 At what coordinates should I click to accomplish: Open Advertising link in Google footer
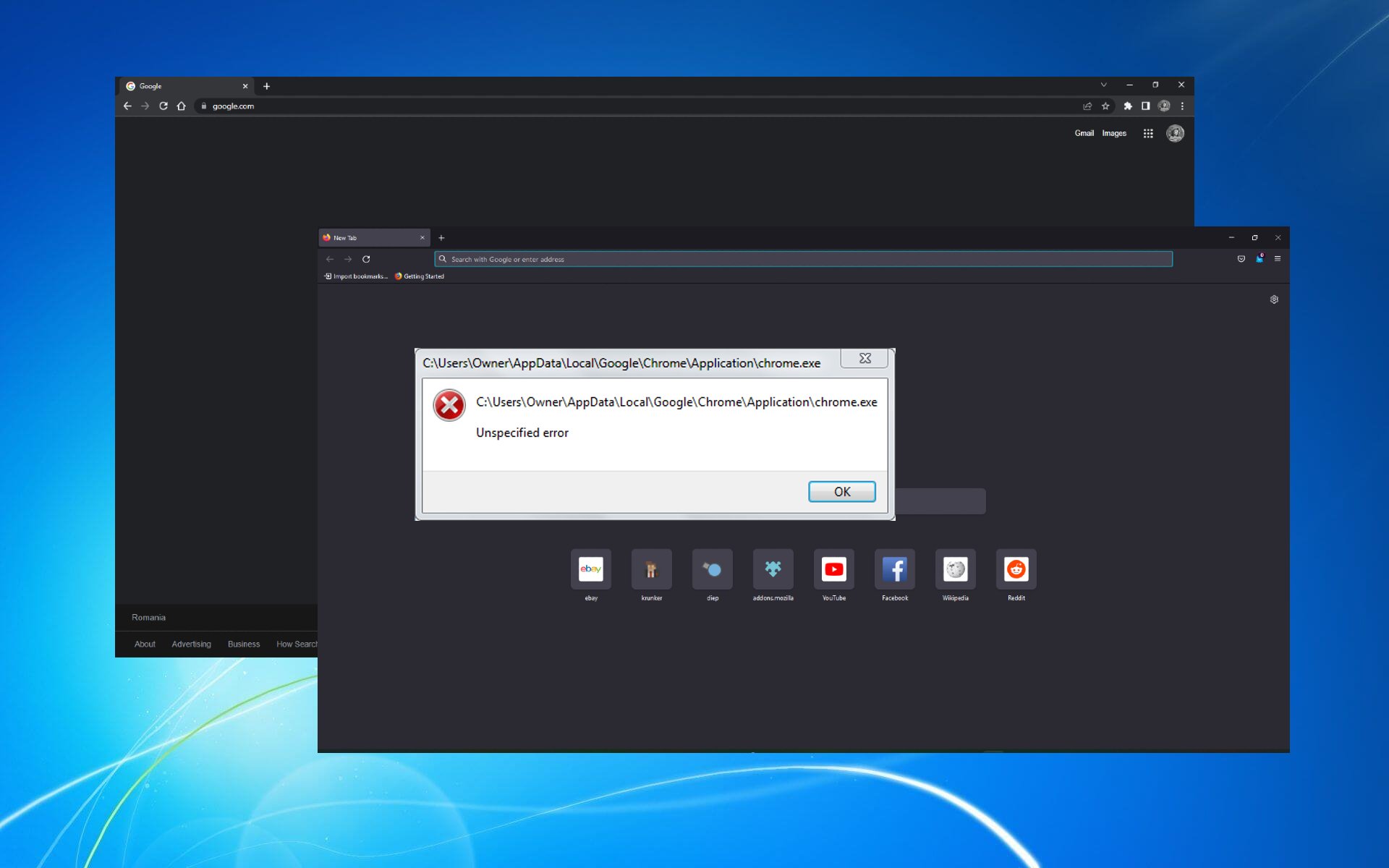192,644
